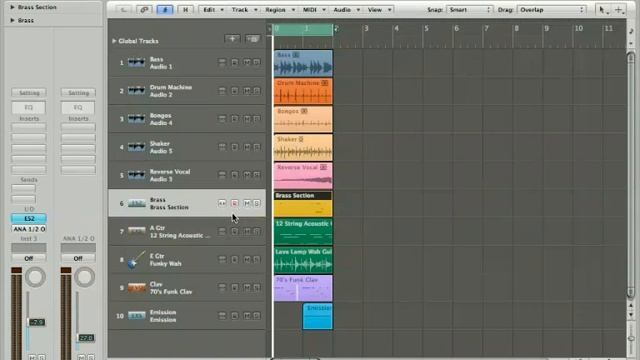Viewport: 640px width, 360px height.
Task: Click the first Sends slot
Action: click(x=23, y=188)
